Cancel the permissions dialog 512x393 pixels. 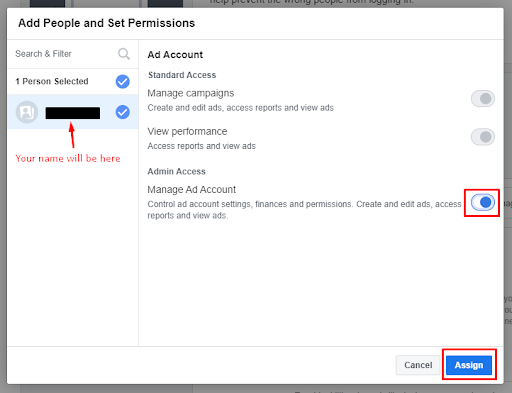point(418,365)
